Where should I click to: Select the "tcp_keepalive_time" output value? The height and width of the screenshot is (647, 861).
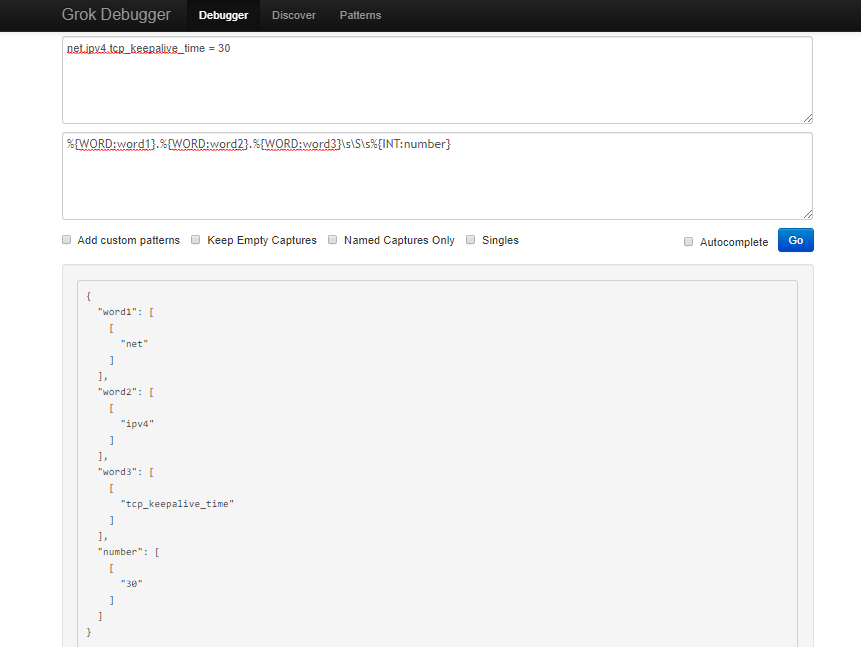click(x=177, y=504)
